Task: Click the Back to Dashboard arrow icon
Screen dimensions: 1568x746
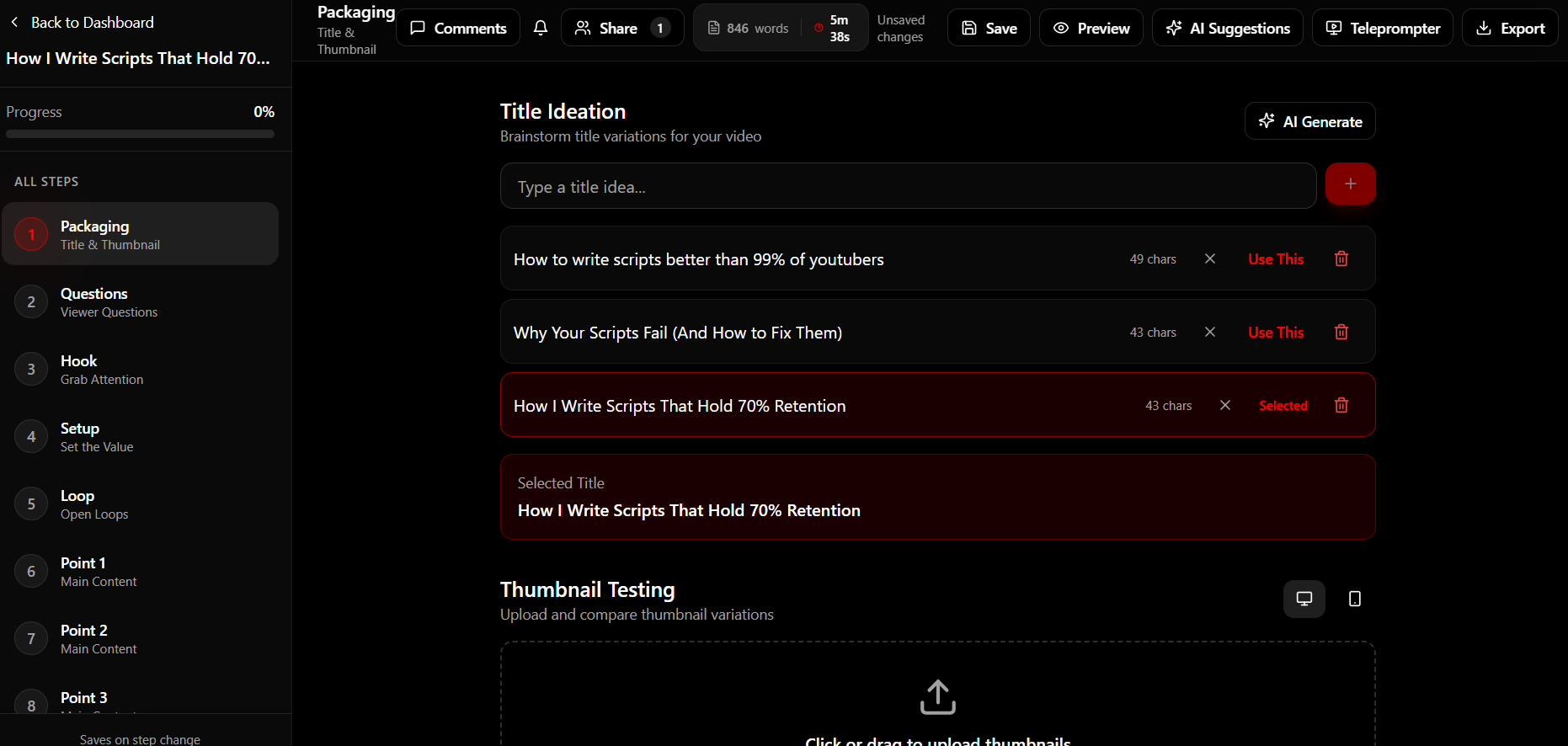Action: click(14, 22)
